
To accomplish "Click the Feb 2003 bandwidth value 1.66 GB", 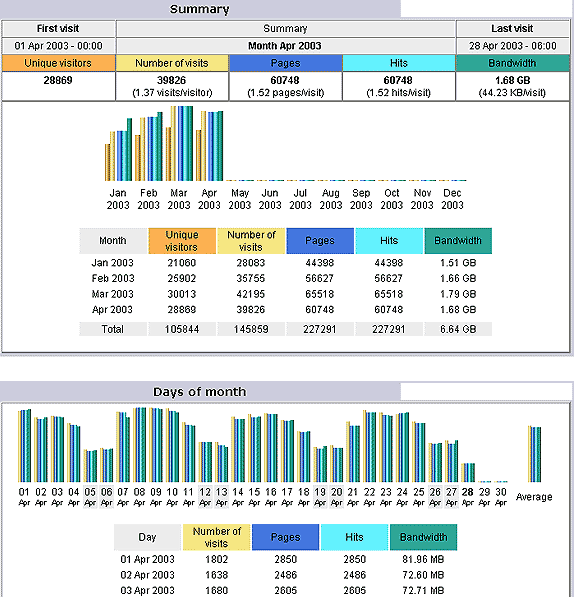I will (x=458, y=278).
